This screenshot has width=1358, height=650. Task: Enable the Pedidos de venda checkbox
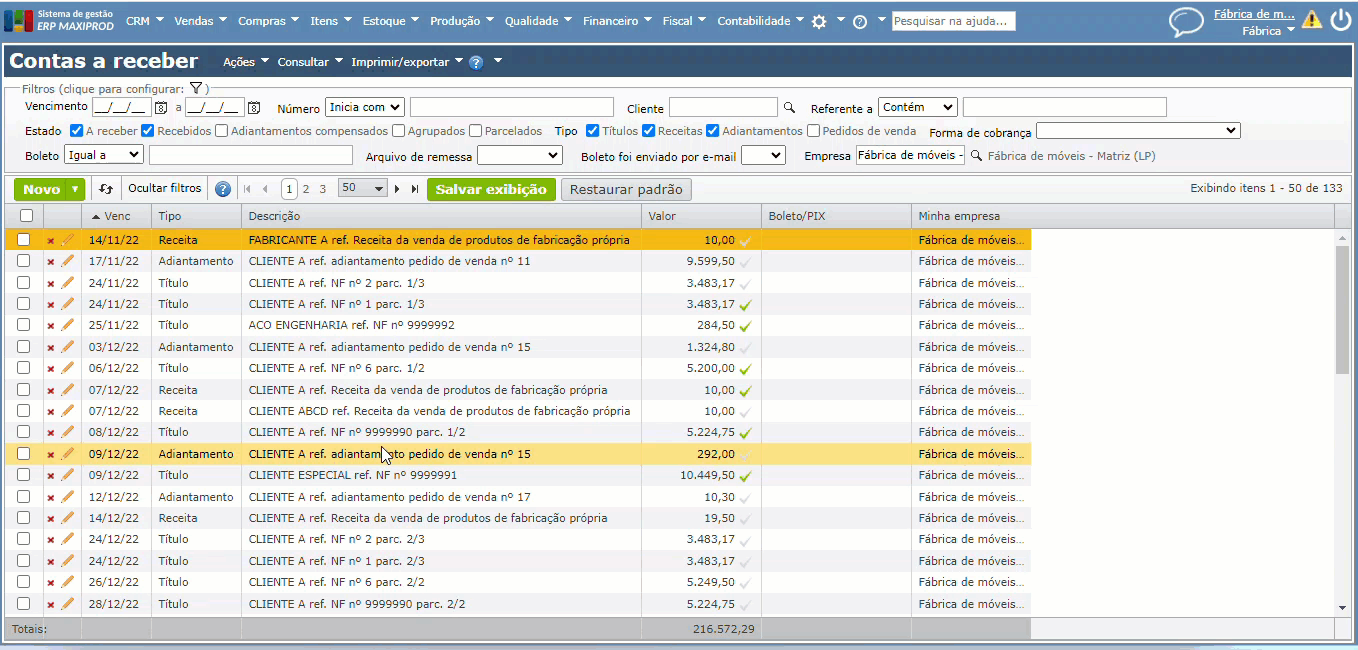(813, 131)
